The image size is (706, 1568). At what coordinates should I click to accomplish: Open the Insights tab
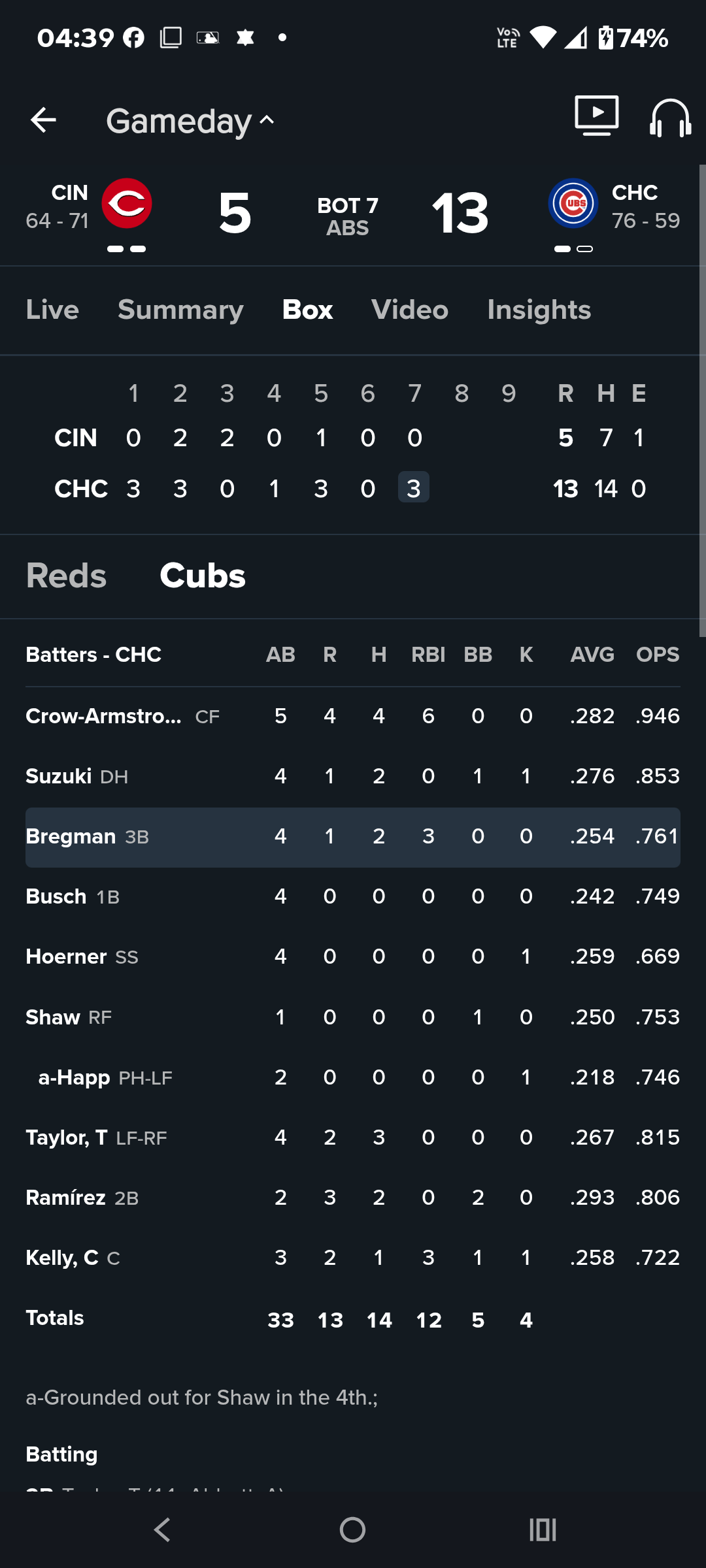(539, 310)
